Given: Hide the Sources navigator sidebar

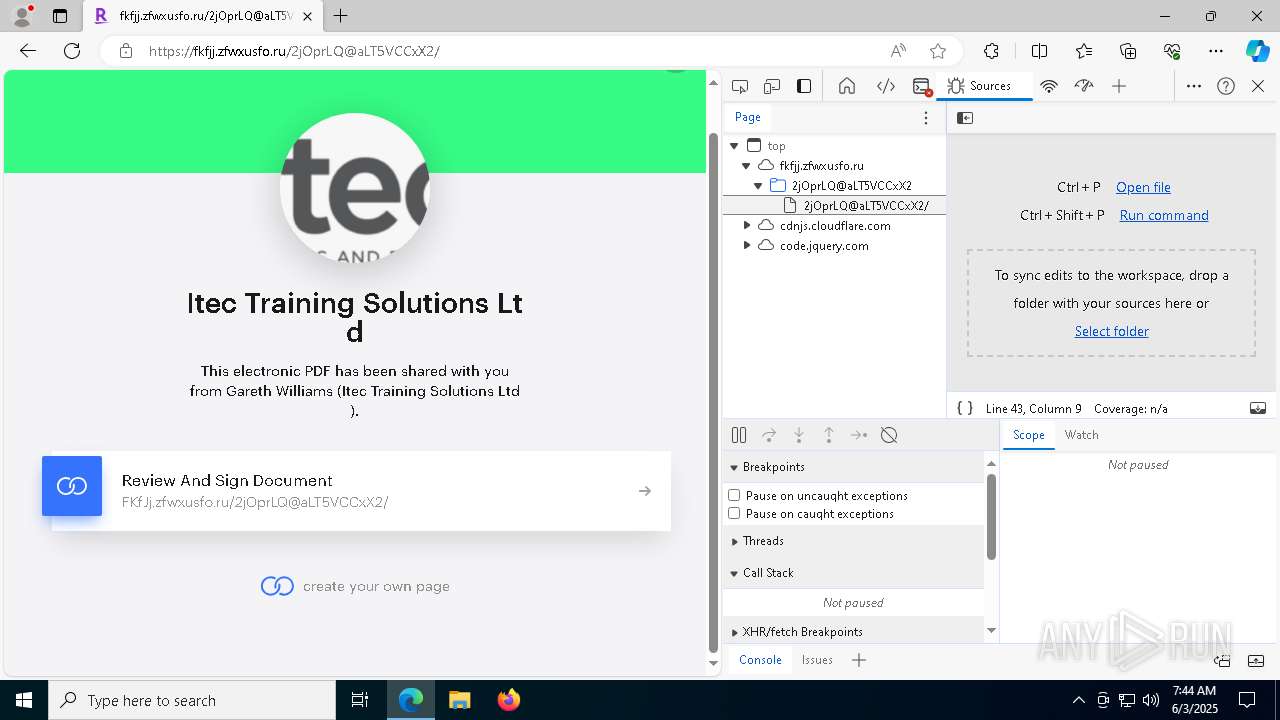Looking at the screenshot, I should pos(965,118).
